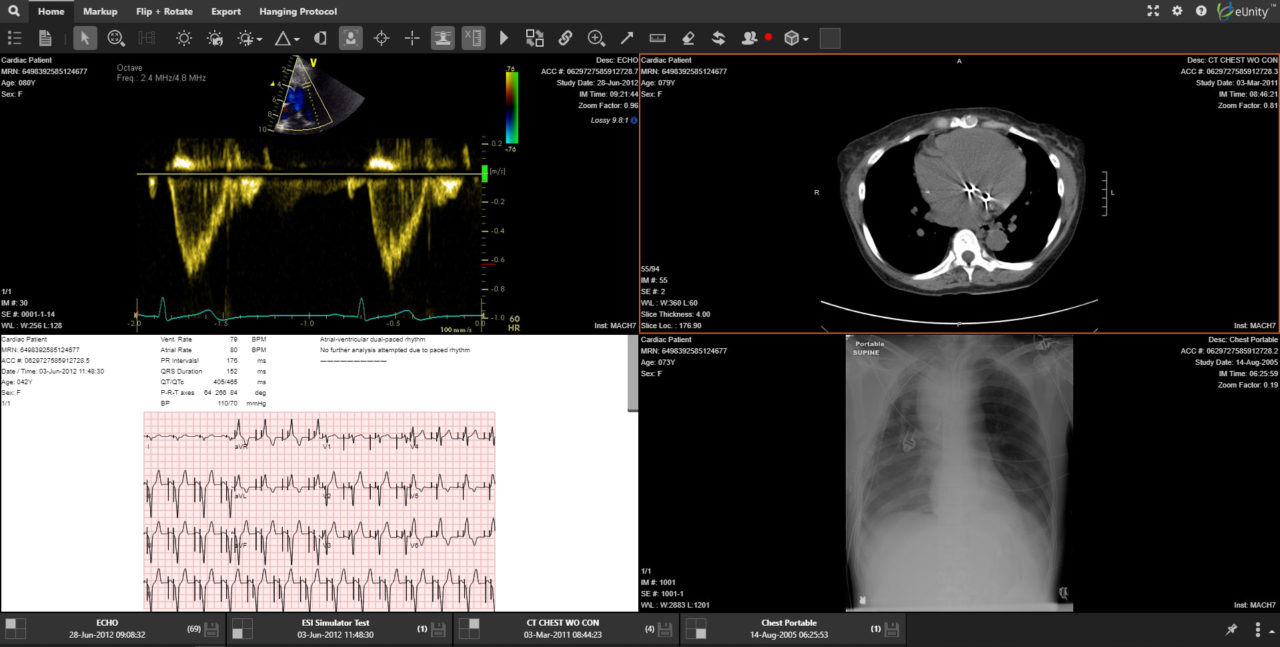The width and height of the screenshot is (1280, 647).
Task: Toggle the crosshair localizer tool
Action: click(380, 38)
